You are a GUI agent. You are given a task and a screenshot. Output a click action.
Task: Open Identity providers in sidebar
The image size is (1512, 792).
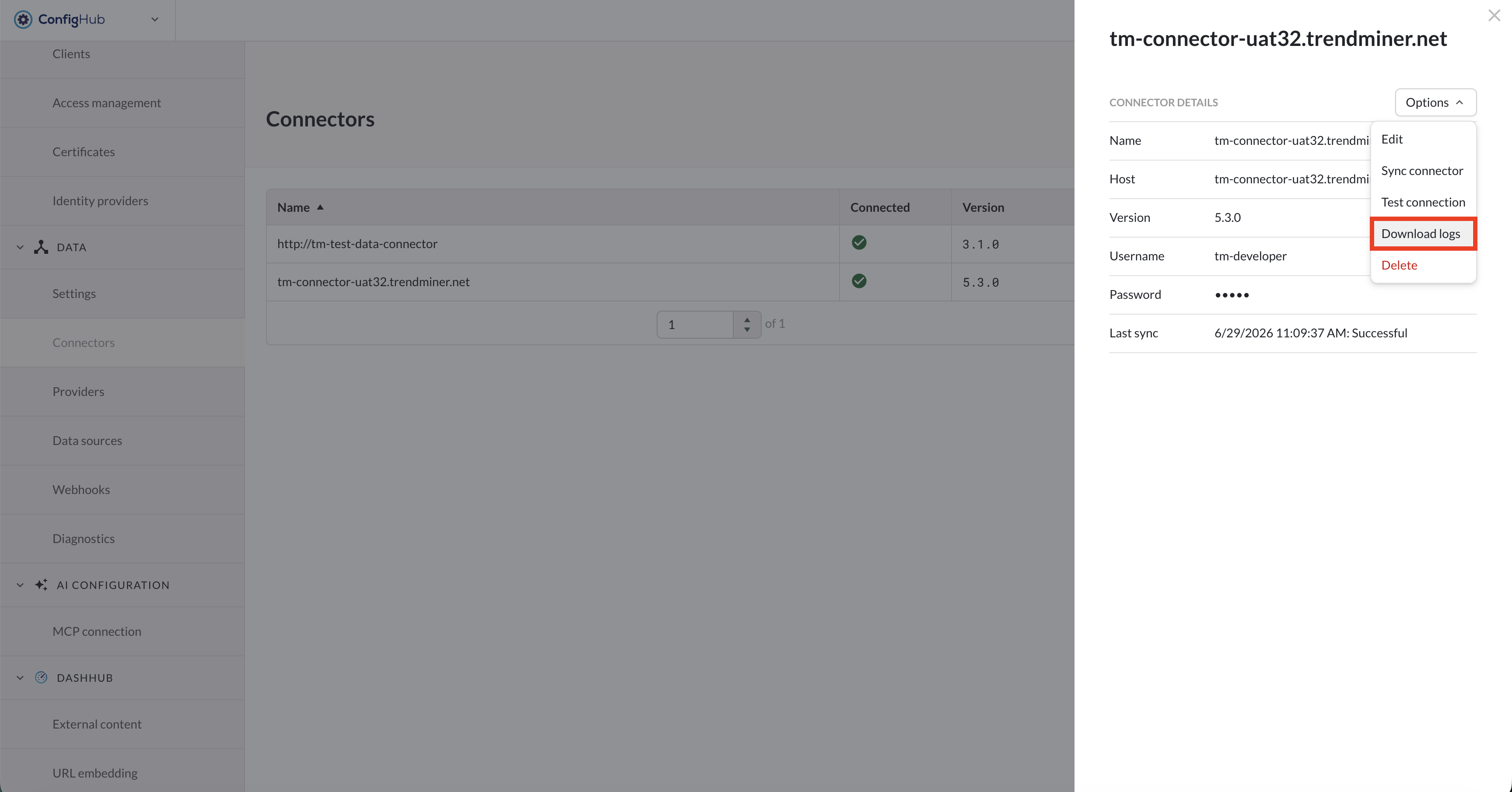coord(122,201)
